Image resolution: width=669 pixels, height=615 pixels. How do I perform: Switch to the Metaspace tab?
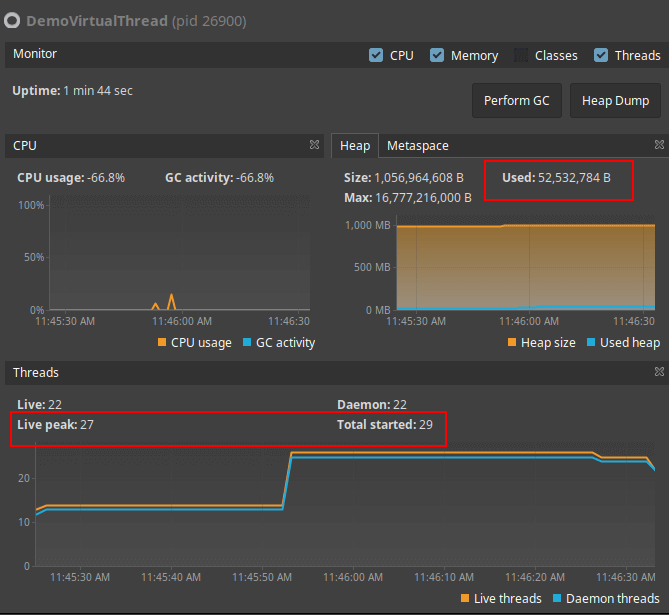coord(418,146)
